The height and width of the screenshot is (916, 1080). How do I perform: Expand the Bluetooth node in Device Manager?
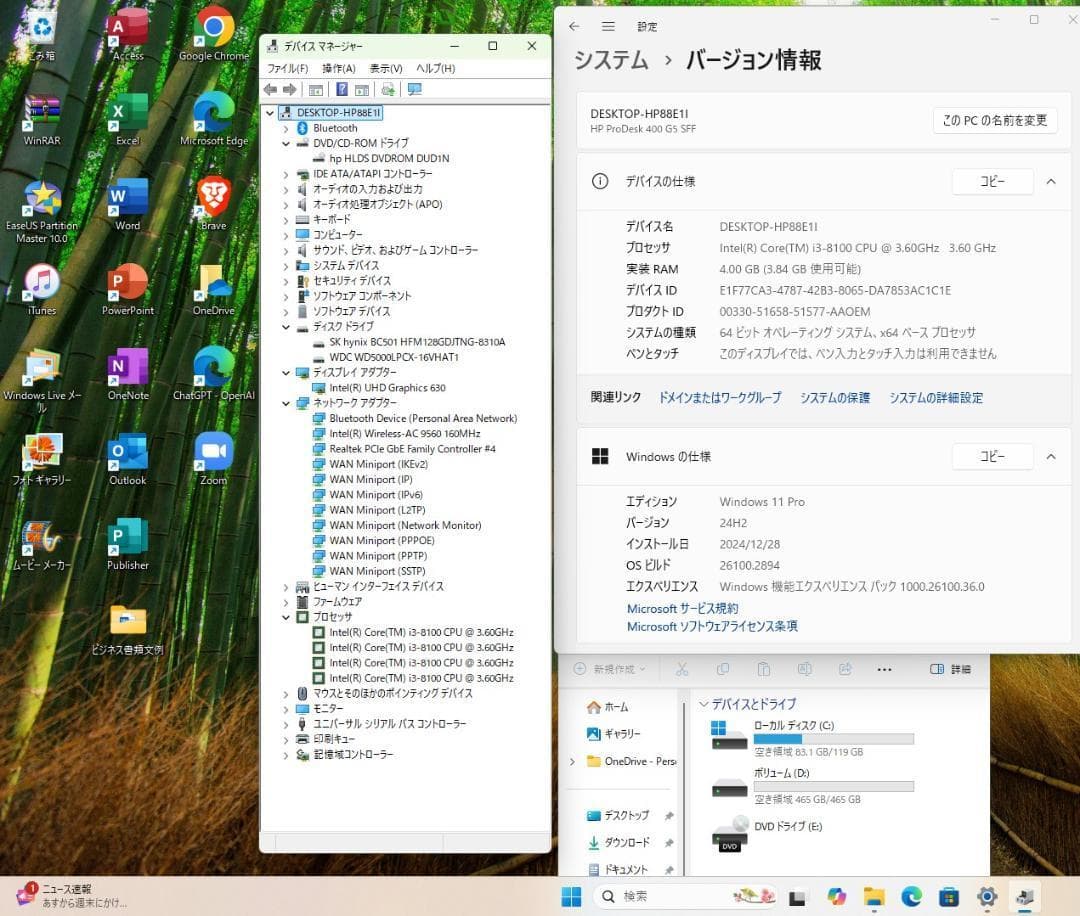(x=287, y=127)
